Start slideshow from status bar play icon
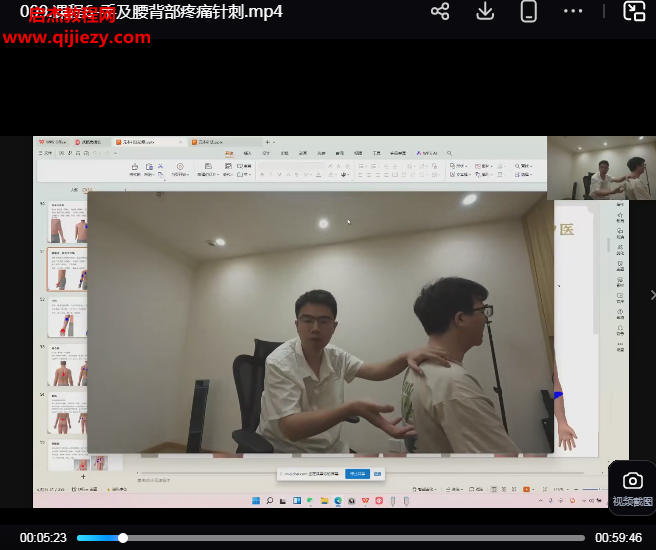Image resolution: width=656 pixels, height=550 pixels. point(526,489)
